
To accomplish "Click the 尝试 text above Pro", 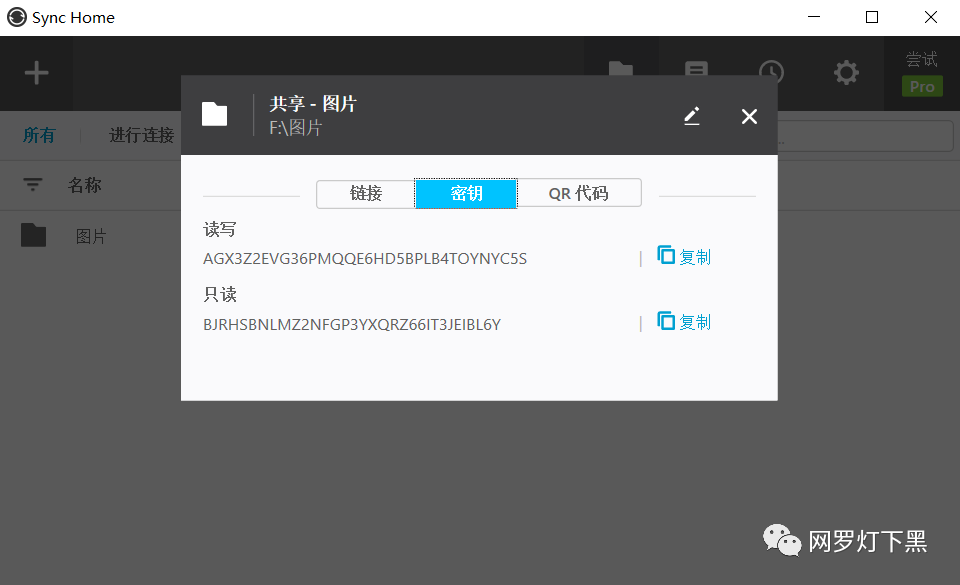I will (x=922, y=59).
